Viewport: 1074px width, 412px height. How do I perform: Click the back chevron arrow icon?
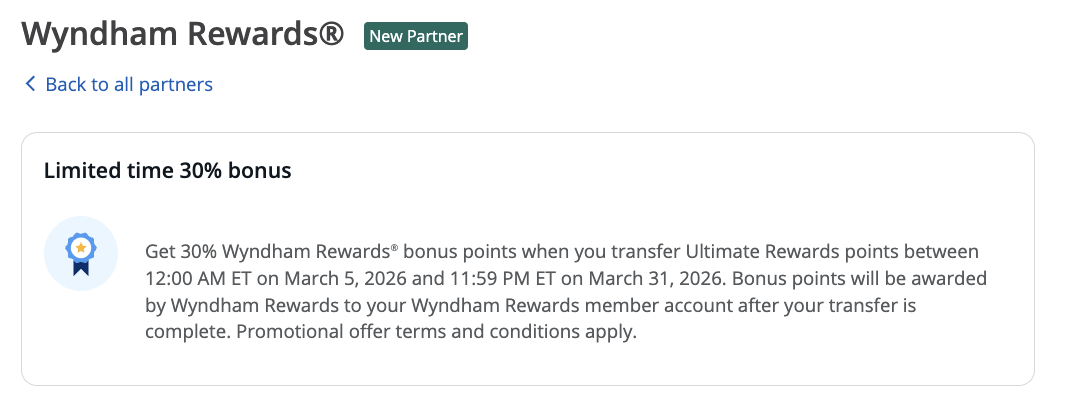(x=30, y=84)
